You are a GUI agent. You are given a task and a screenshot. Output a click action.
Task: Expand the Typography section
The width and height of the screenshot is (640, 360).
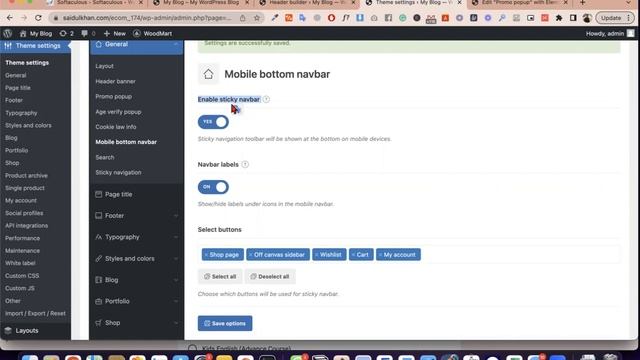pos(136,237)
